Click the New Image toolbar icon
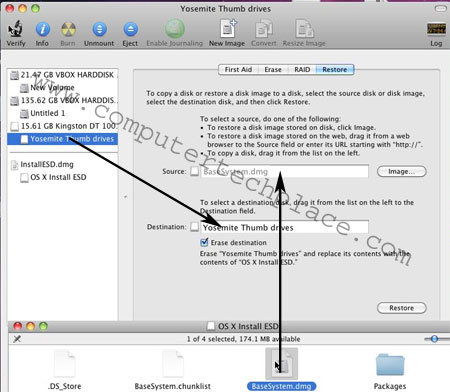Image resolution: width=450 pixels, height=392 pixels. 228,29
